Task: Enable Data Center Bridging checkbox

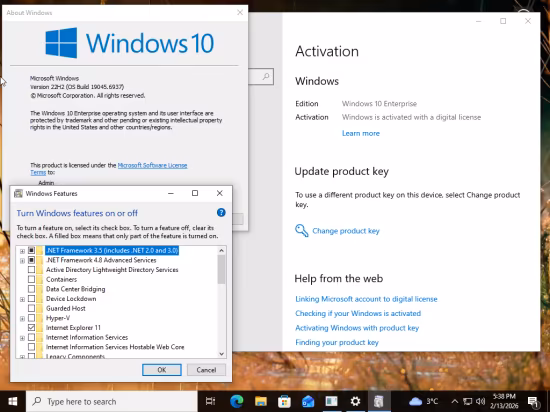Action: [x=31, y=289]
